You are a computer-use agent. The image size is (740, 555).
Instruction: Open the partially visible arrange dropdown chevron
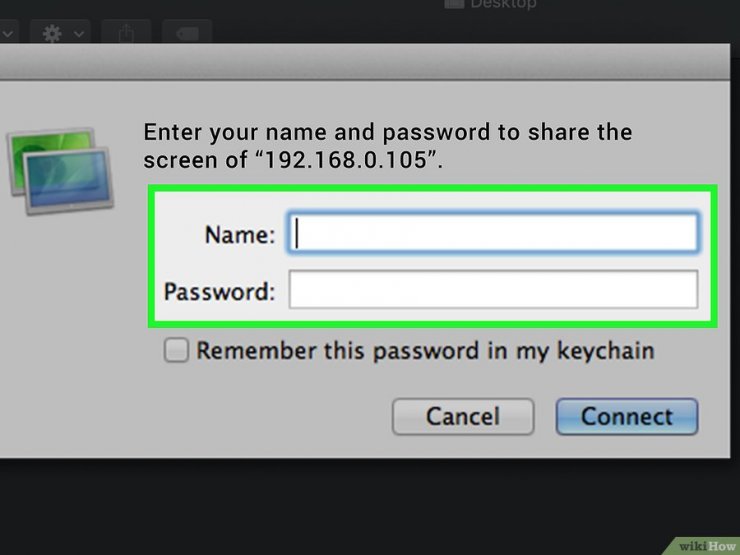click(x=8, y=34)
